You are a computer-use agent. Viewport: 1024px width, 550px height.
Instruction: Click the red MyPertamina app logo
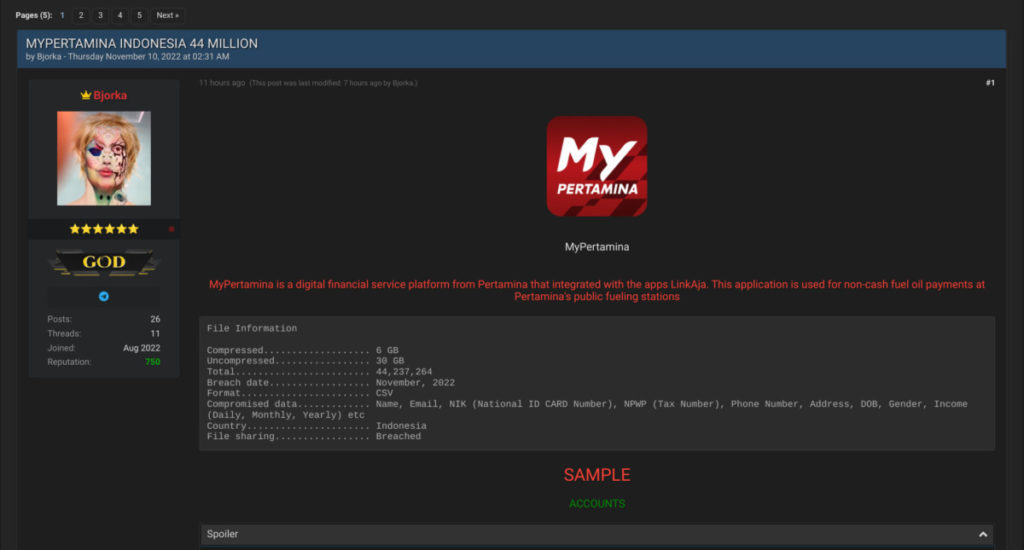click(596, 166)
